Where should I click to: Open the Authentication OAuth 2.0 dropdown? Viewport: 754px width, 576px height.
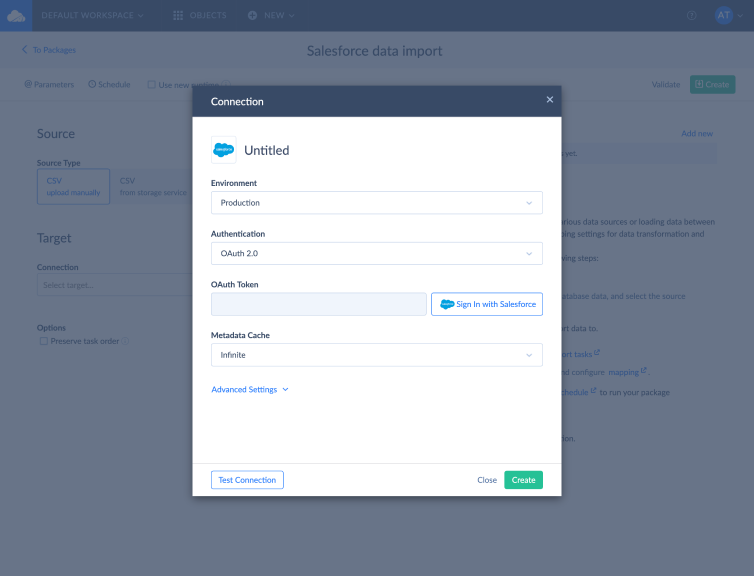tap(377, 253)
